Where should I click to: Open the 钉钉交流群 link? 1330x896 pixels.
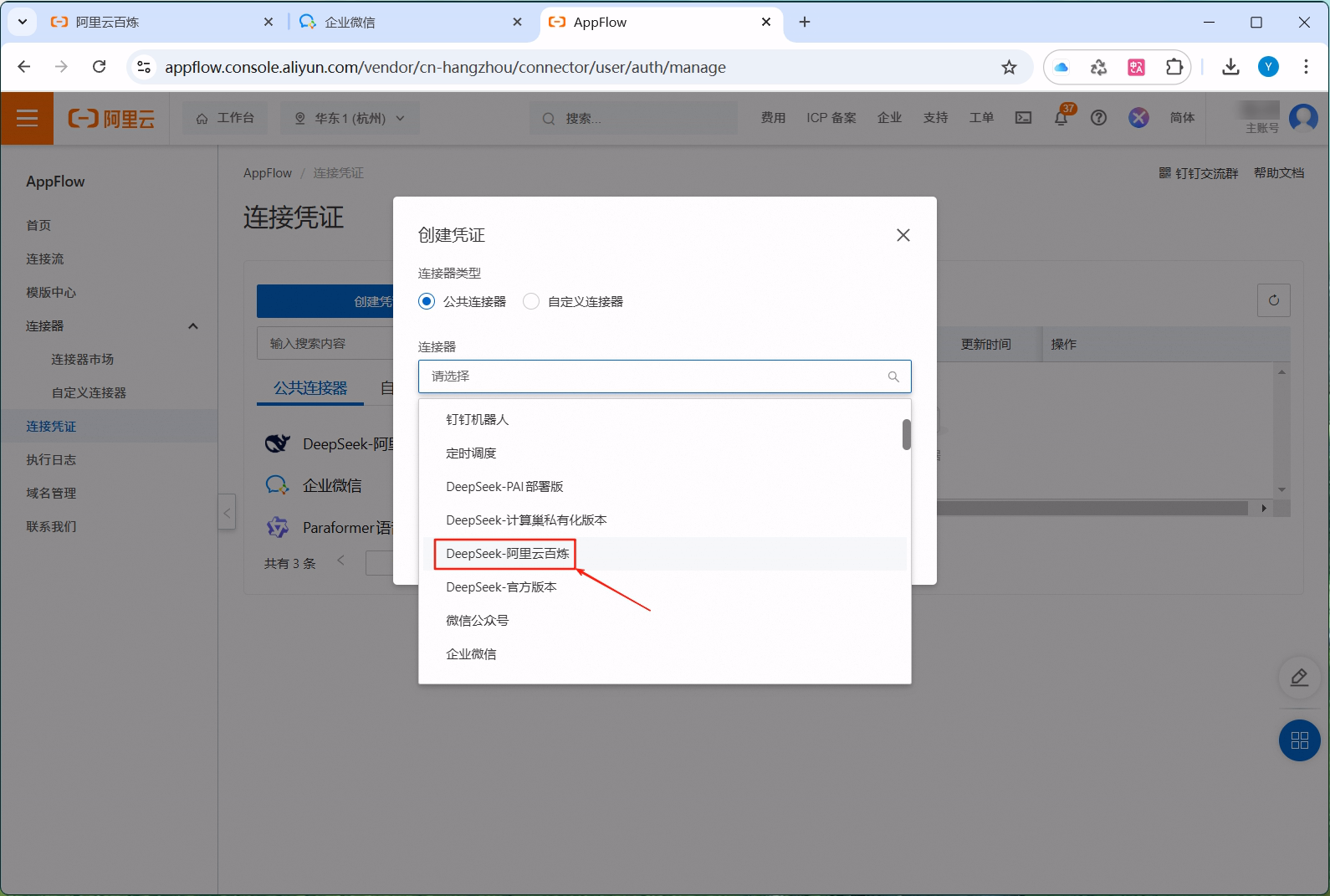click(1198, 173)
